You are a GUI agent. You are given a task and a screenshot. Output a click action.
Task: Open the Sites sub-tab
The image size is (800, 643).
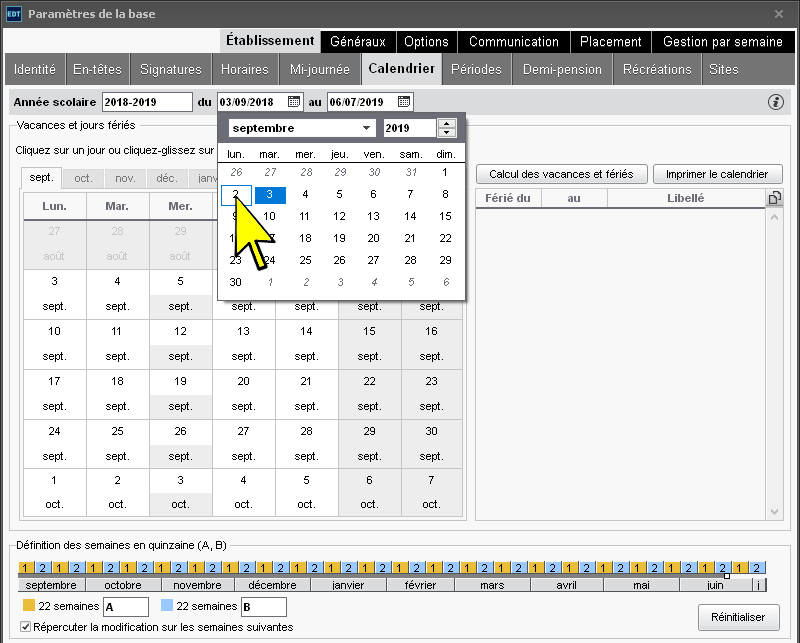pos(723,69)
